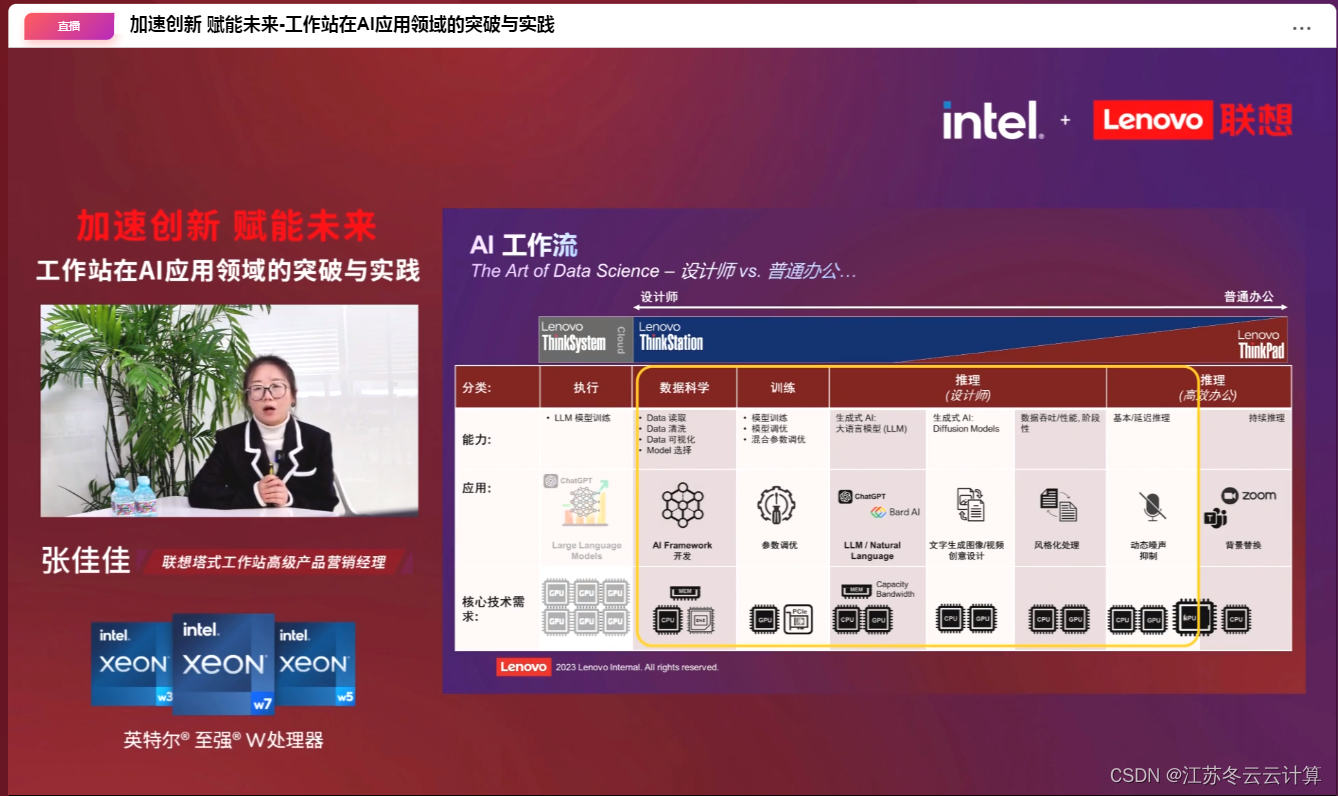The image size is (1338, 796).
Task: Click the 持续推理 text
Action: [x=1266, y=418]
